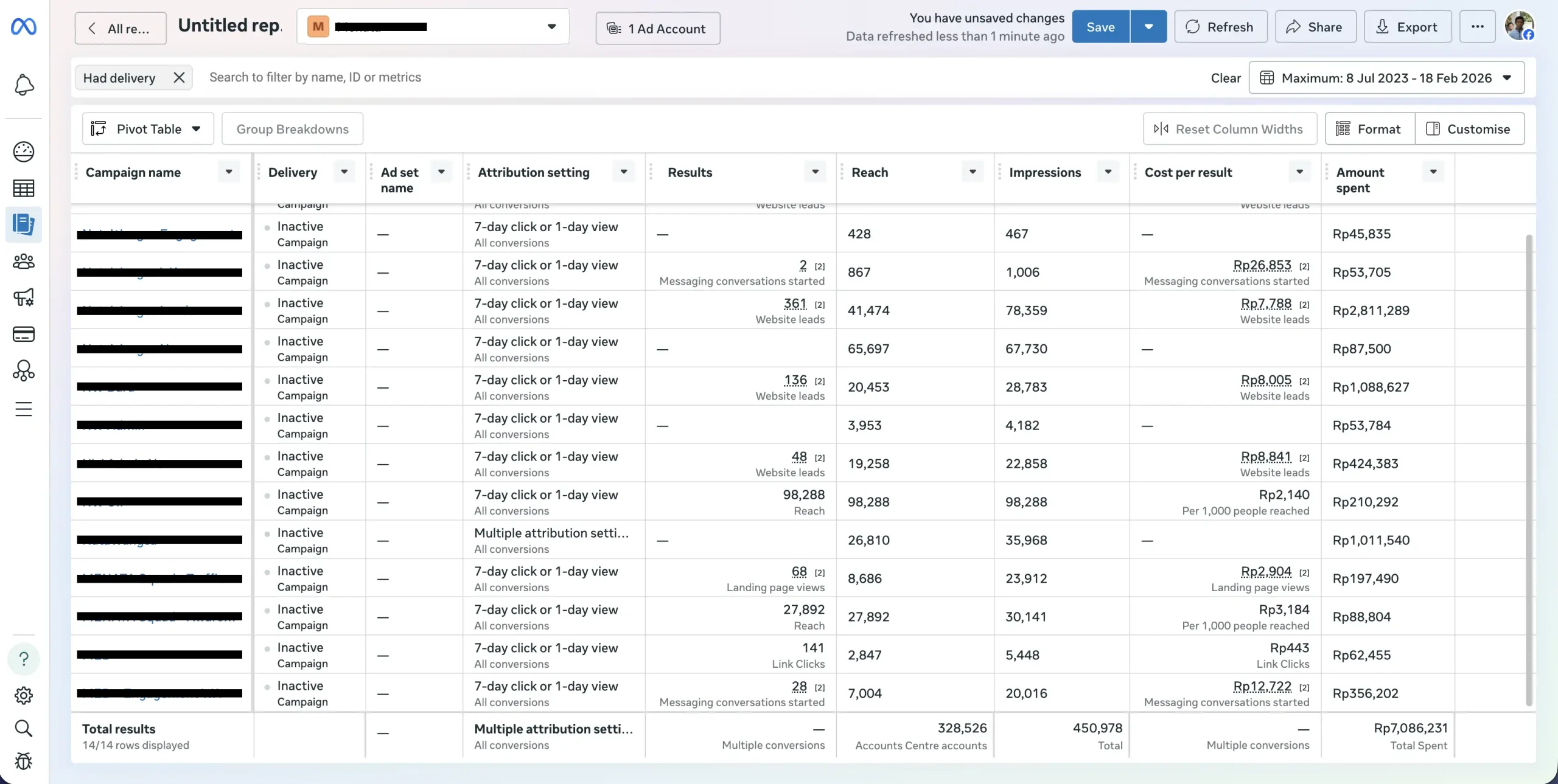Click the megaphone ads icon in sidebar

(24, 297)
